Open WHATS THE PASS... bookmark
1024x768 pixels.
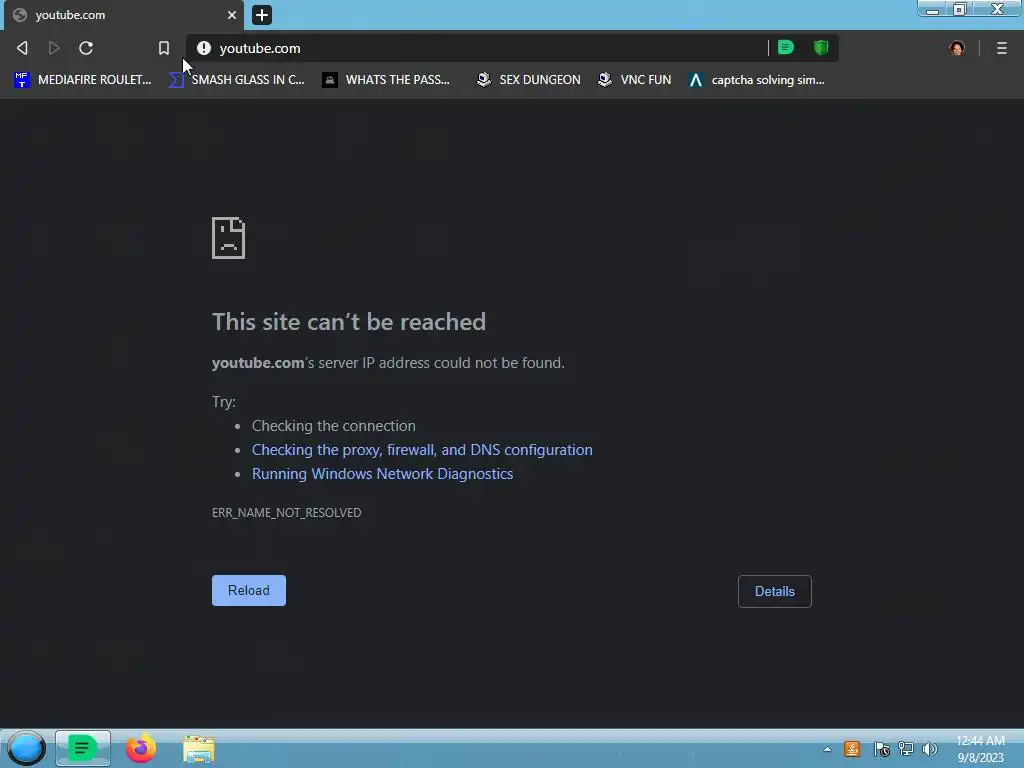tap(387, 80)
